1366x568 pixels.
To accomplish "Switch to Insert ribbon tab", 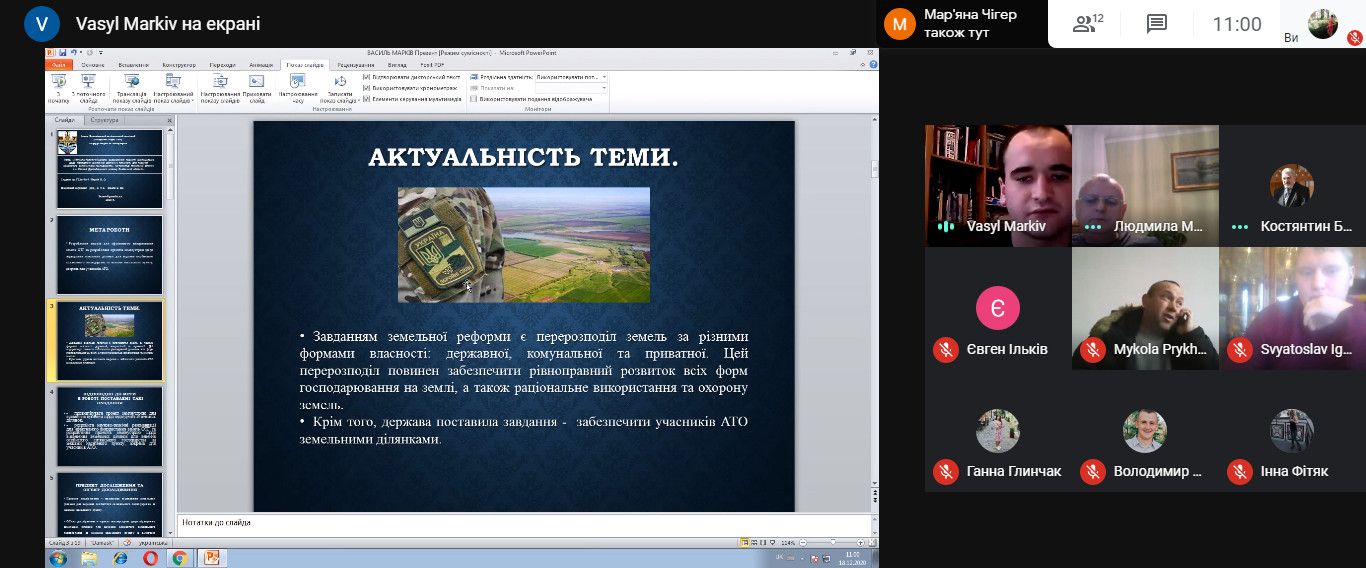I will [134, 65].
